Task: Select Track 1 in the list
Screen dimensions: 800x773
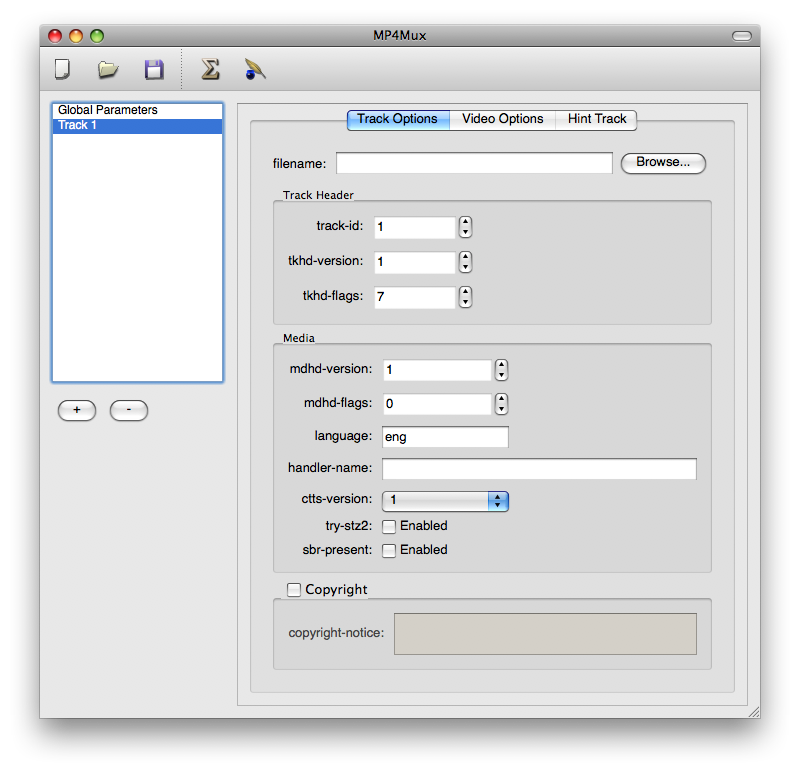Action: click(137, 126)
